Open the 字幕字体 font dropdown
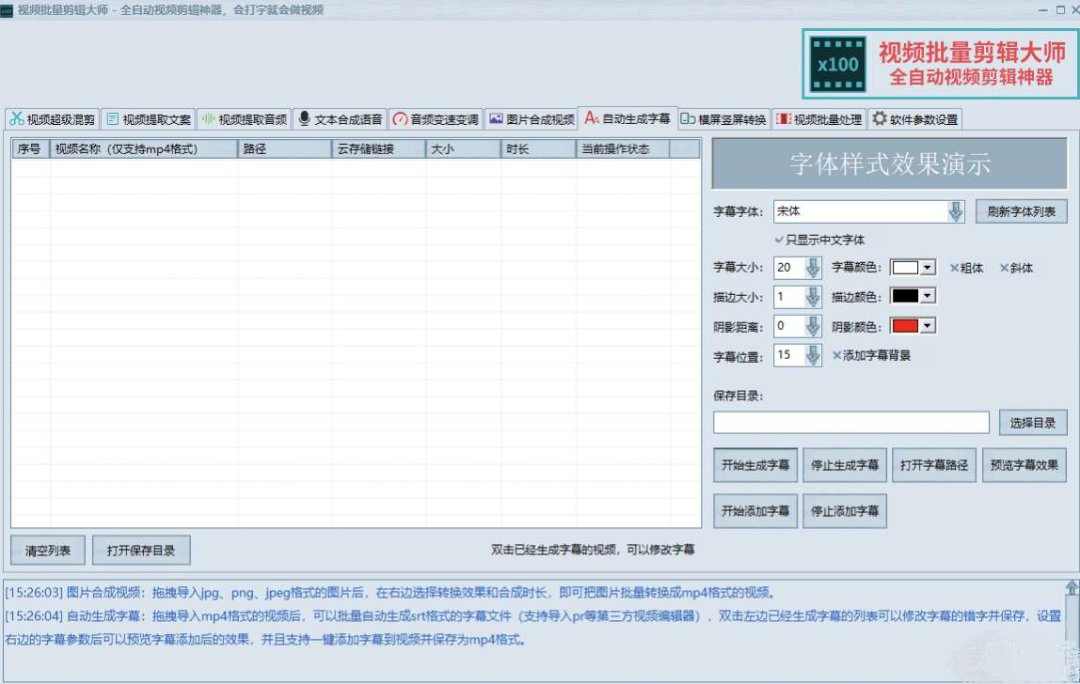The image size is (1080, 684). click(956, 212)
